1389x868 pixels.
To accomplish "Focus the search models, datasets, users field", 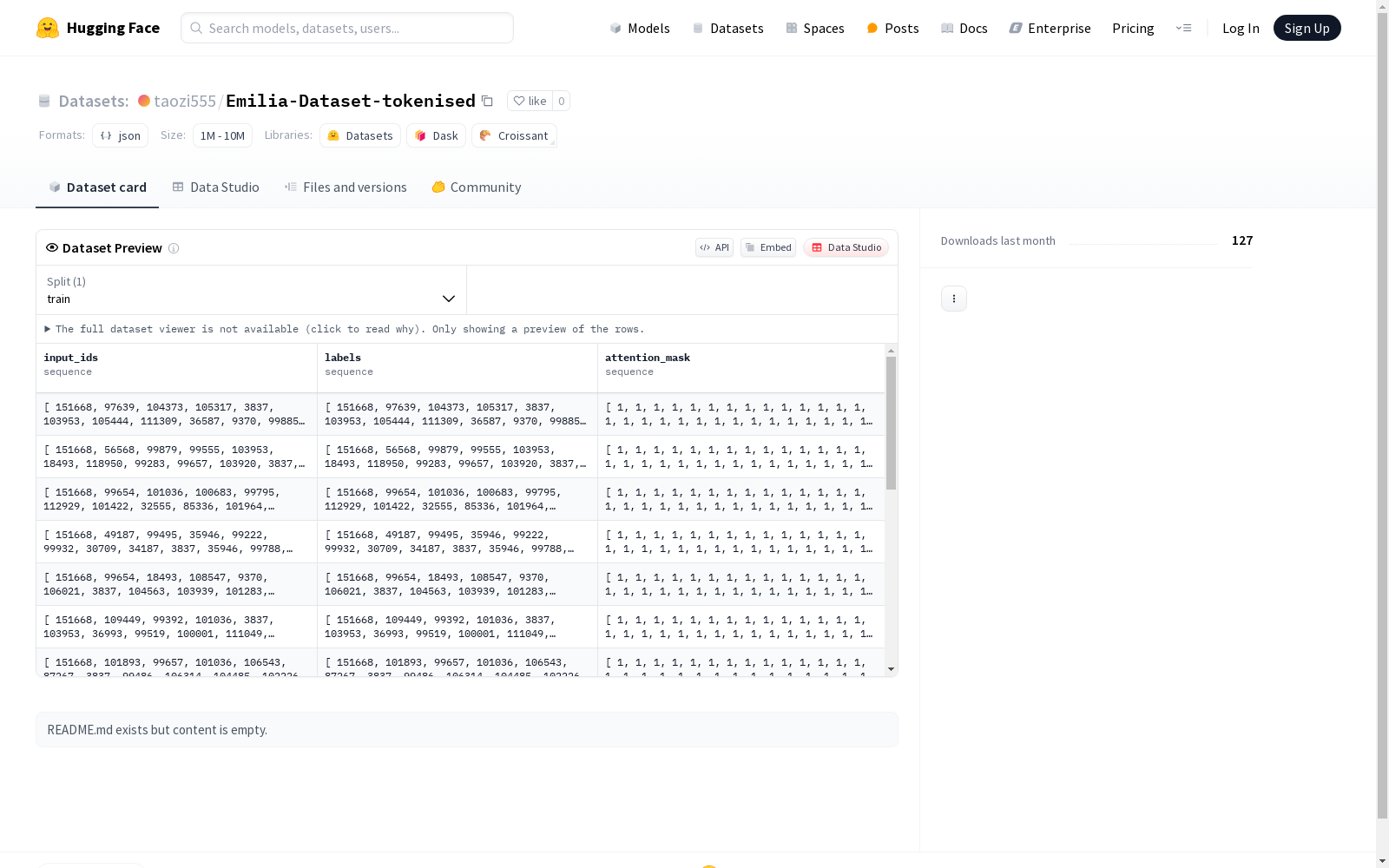I will click(347, 28).
